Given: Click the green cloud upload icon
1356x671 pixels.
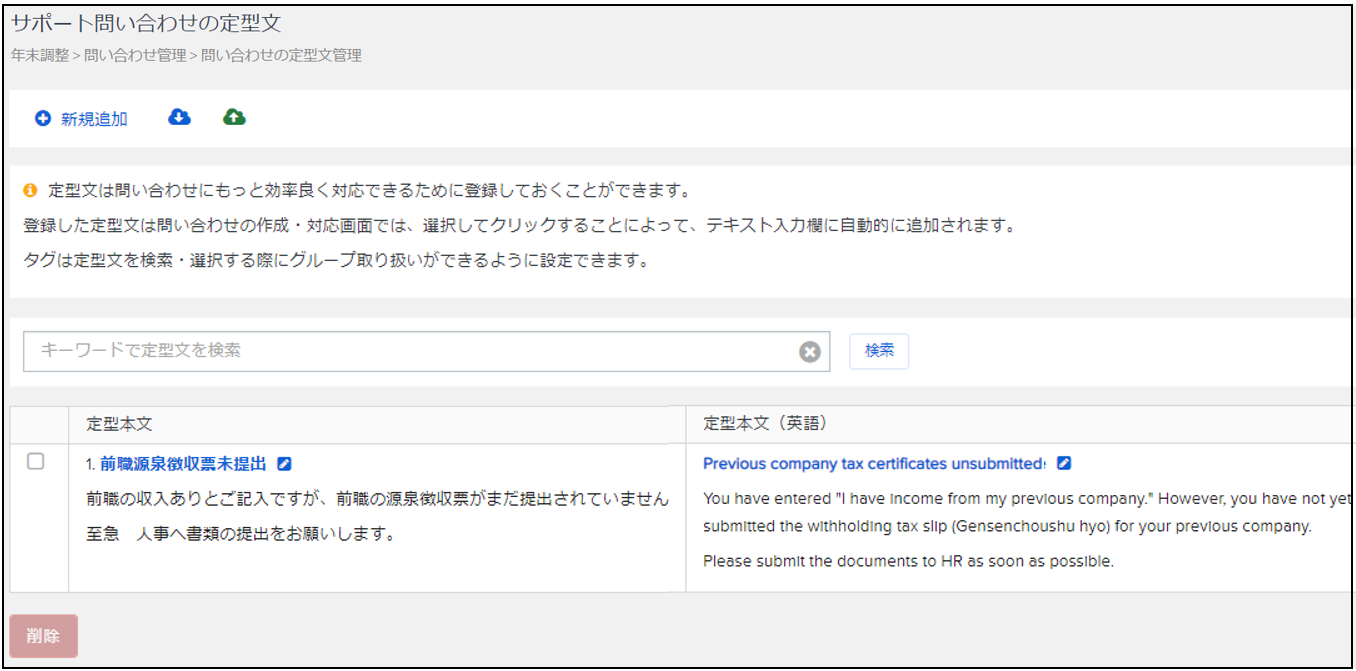Looking at the screenshot, I should pos(234,118).
